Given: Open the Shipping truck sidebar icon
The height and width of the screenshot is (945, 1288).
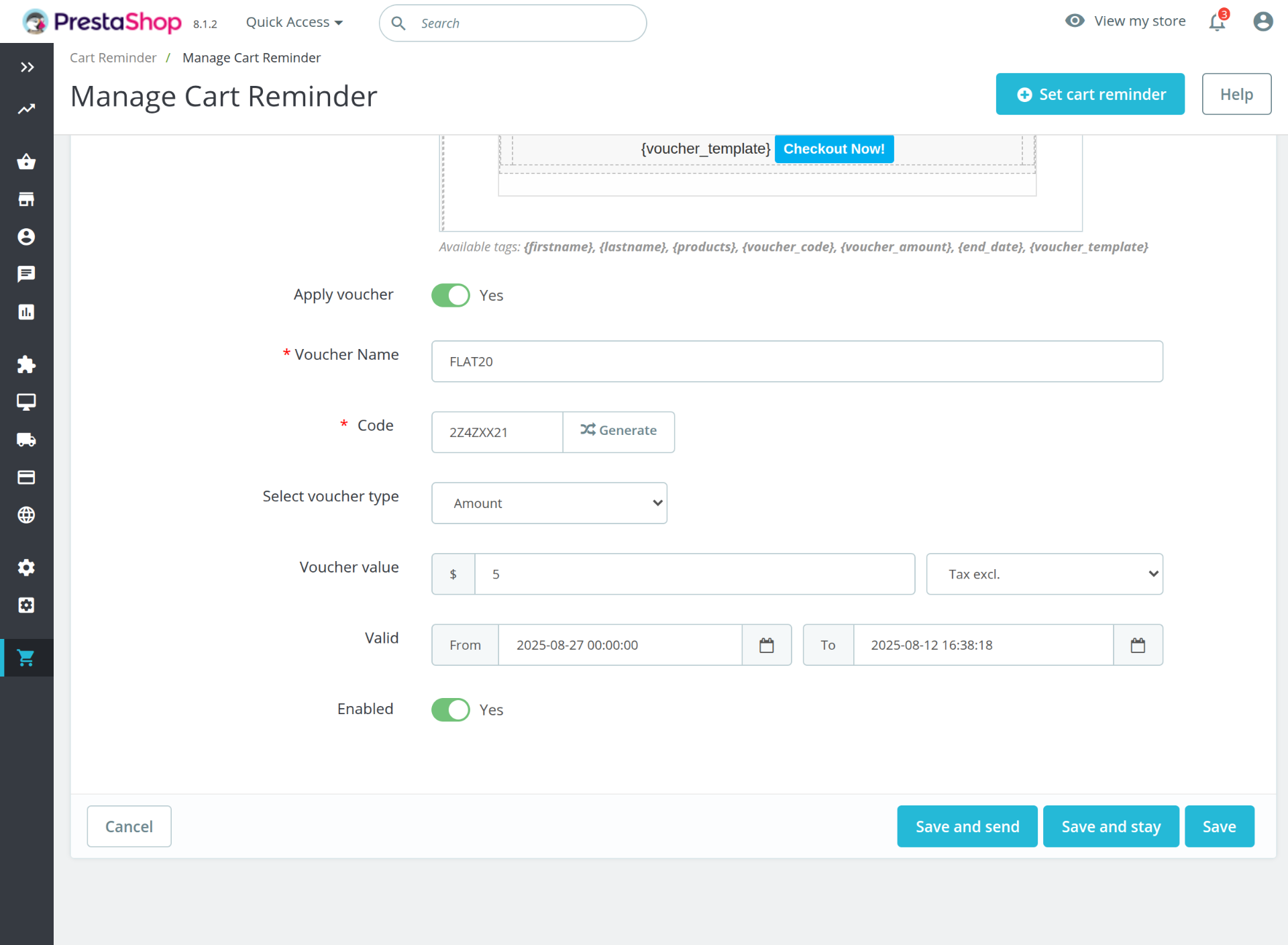Looking at the screenshot, I should click(26, 440).
